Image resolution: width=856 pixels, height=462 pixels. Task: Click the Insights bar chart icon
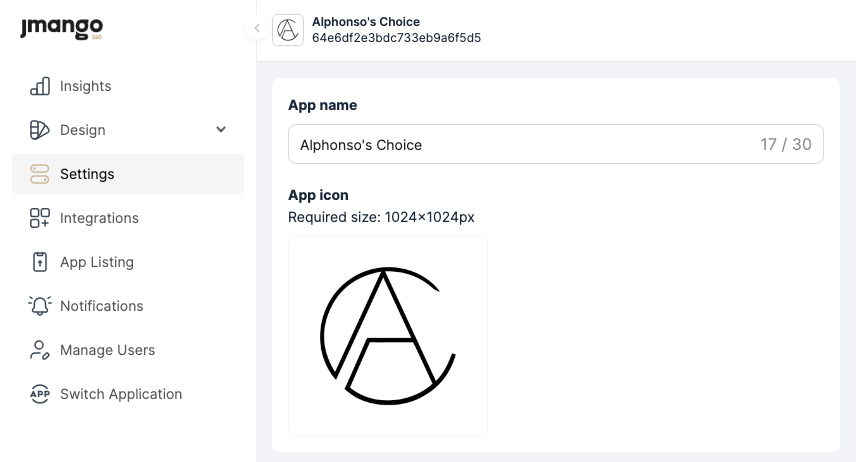pyautogui.click(x=40, y=86)
